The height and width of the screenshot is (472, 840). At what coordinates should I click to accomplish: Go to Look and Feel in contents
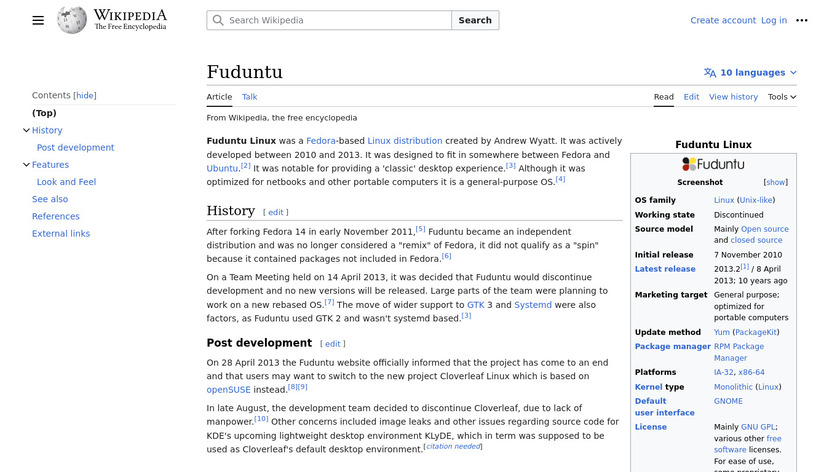[66, 182]
